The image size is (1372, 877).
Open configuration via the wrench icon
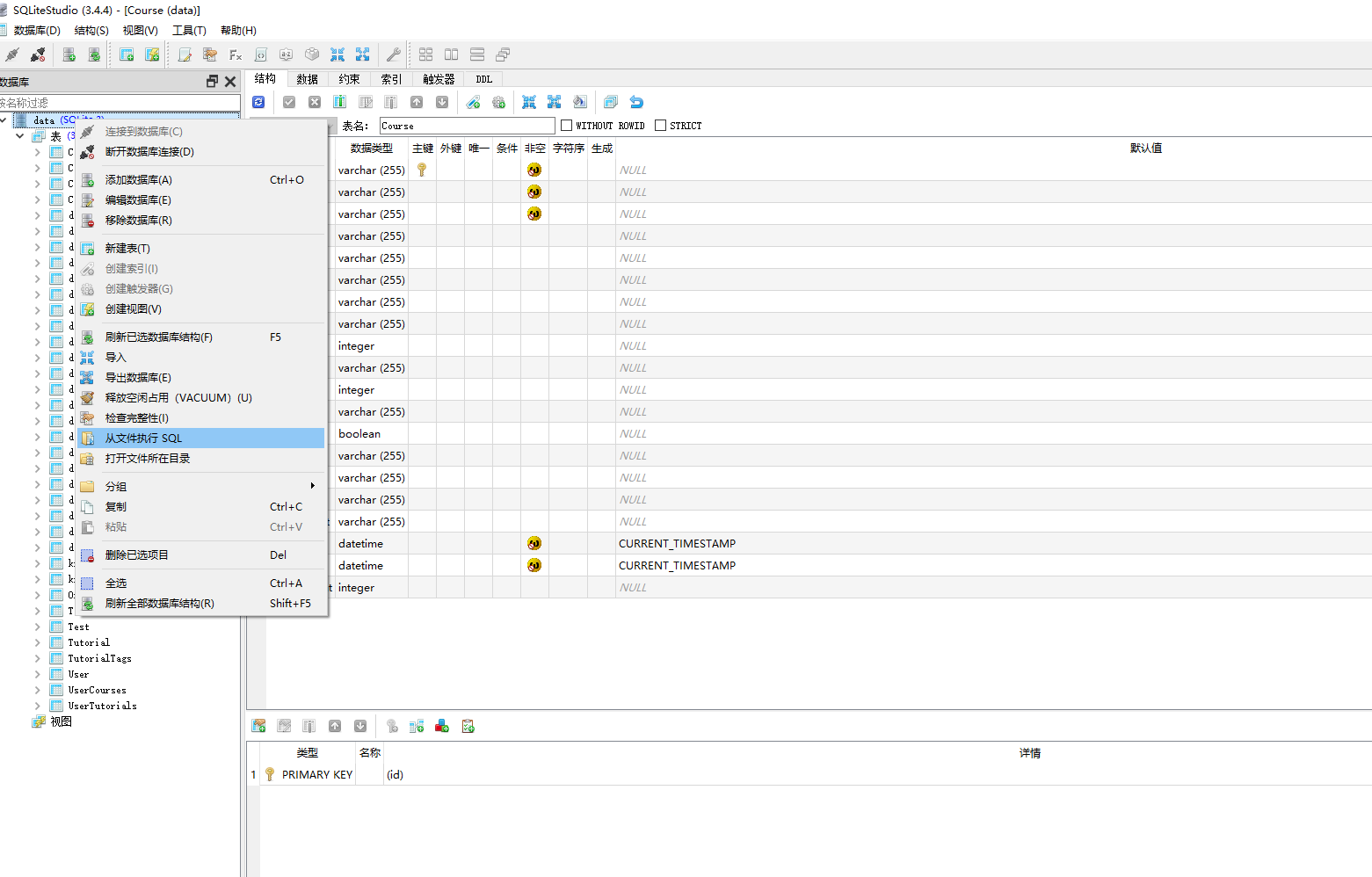click(394, 54)
